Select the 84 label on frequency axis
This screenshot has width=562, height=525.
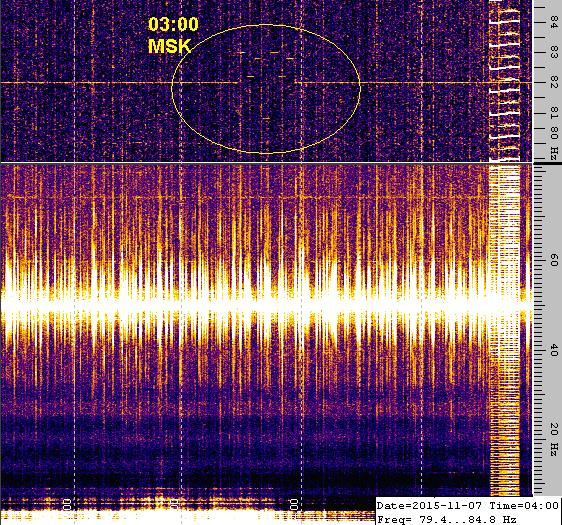point(553,21)
